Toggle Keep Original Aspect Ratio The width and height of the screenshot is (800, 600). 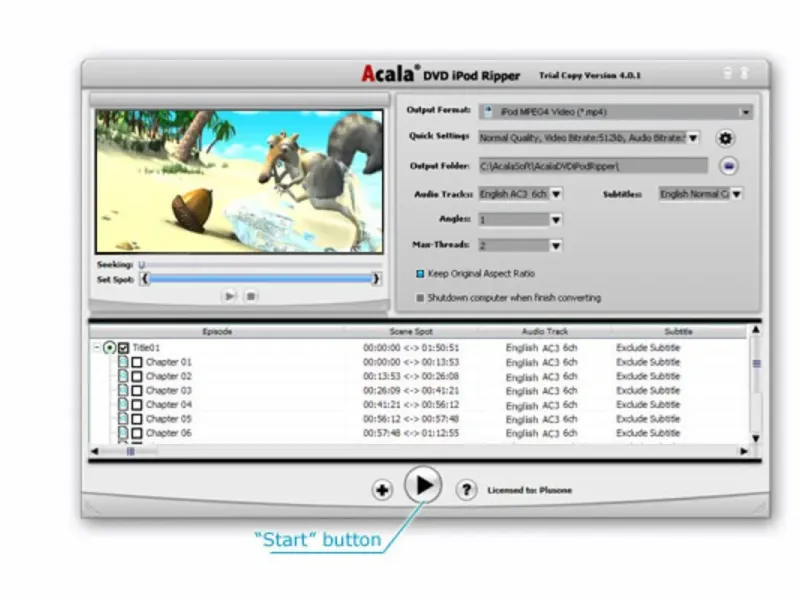[x=420, y=274]
